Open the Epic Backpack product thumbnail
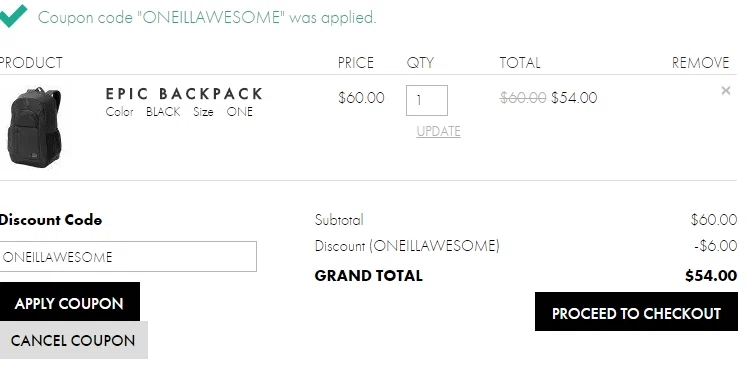Image resolution: width=748 pixels, height=367 pixels. click(x=34, y=127)
